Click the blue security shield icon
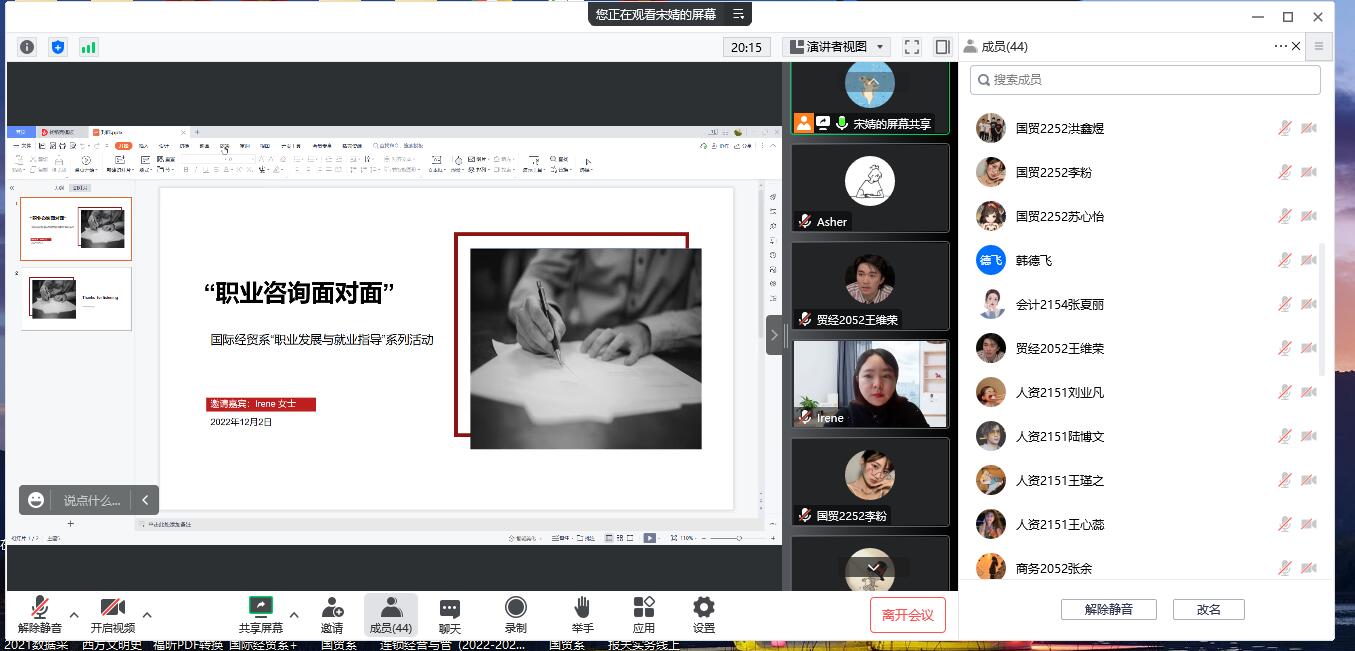The width and height of the screenshot is (1355, 651). 58,47
